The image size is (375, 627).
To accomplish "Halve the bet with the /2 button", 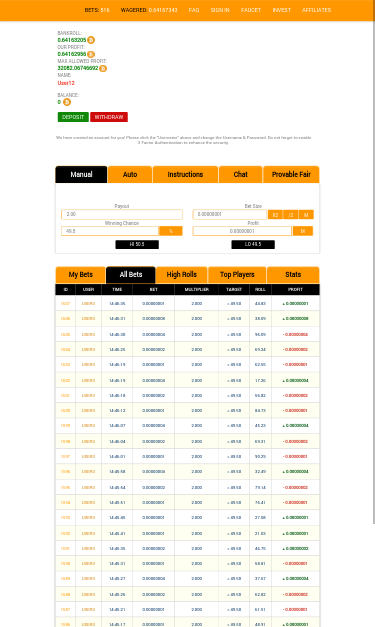I will point(291,215).
